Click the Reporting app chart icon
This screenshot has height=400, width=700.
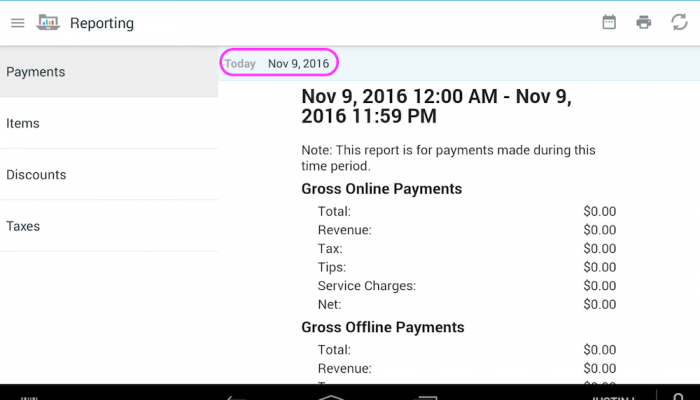pyautogui.click(x=48, y=23)
